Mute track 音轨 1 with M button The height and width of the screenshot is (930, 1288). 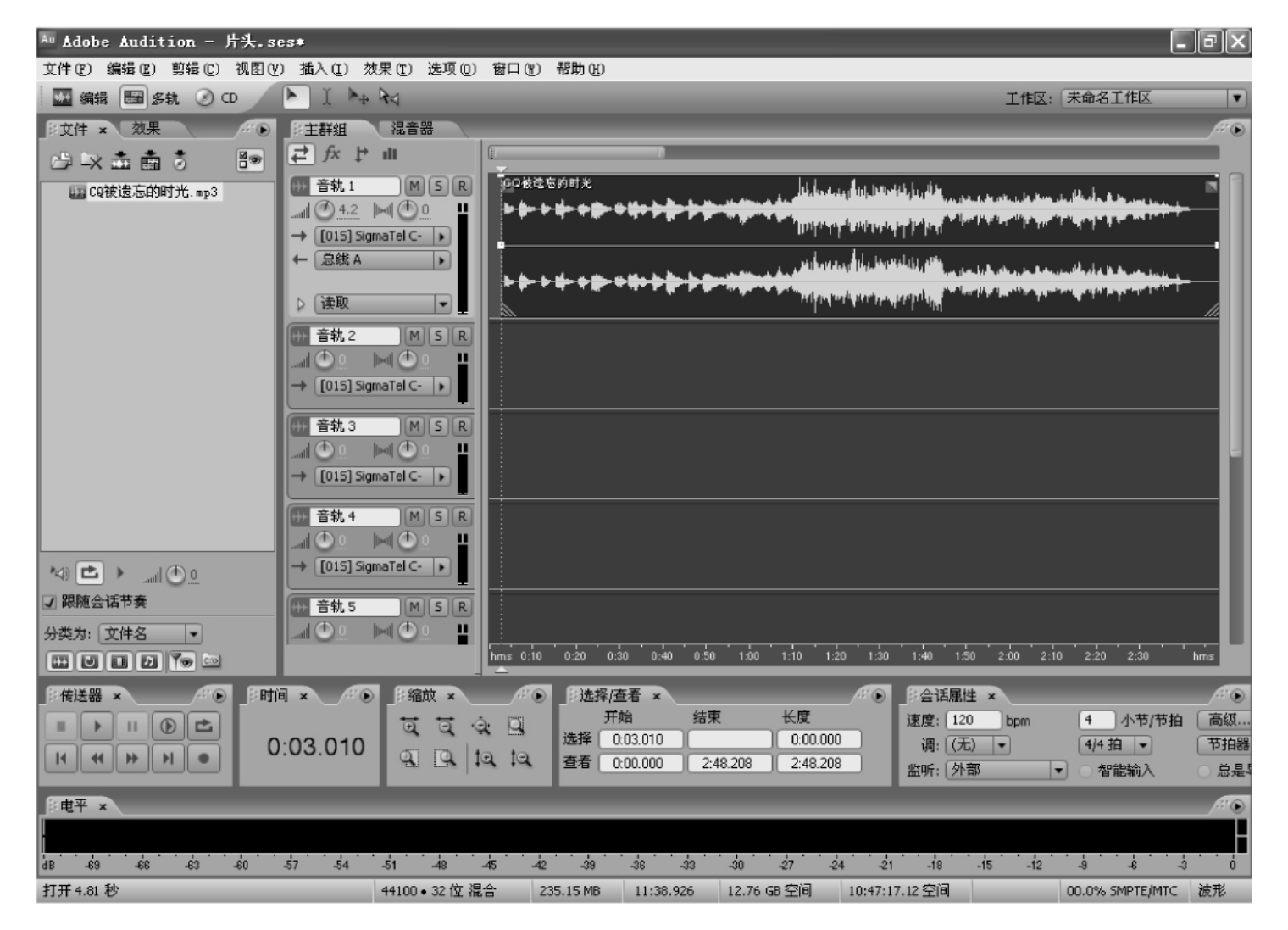pyautogui.click(x=414, y=186)
